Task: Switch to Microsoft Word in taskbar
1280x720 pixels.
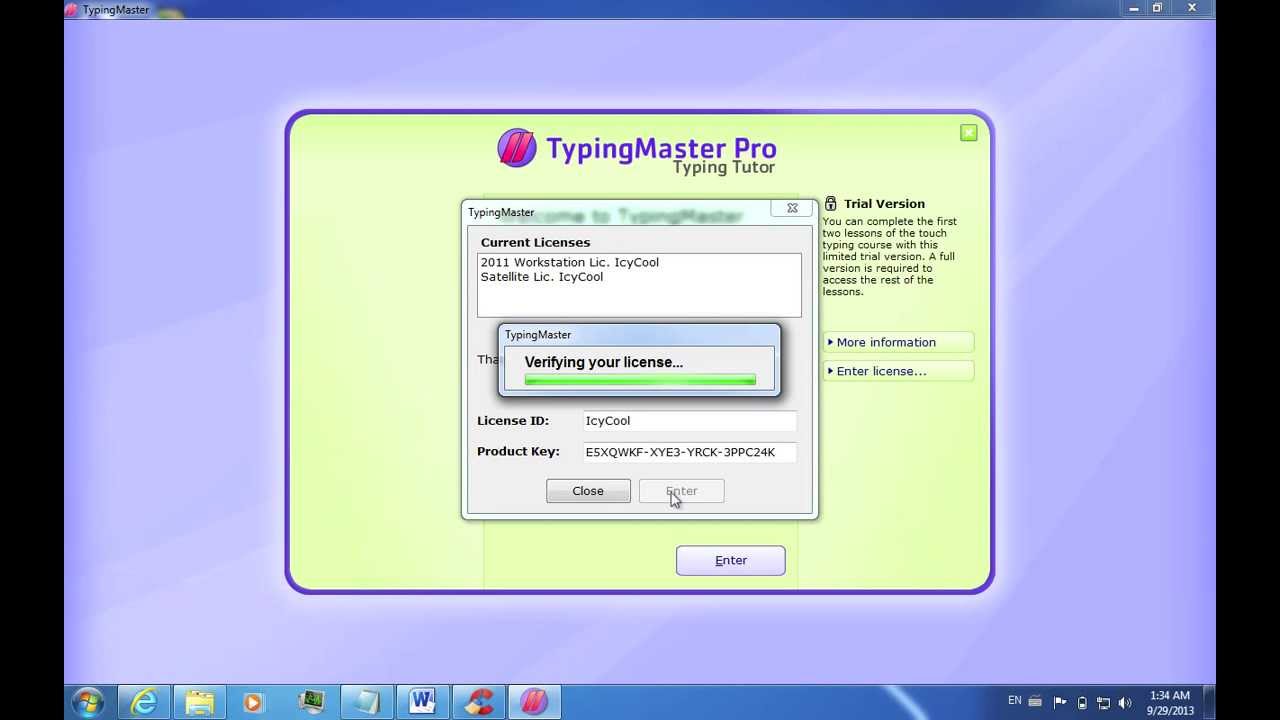Action: [x=423, y=703]
